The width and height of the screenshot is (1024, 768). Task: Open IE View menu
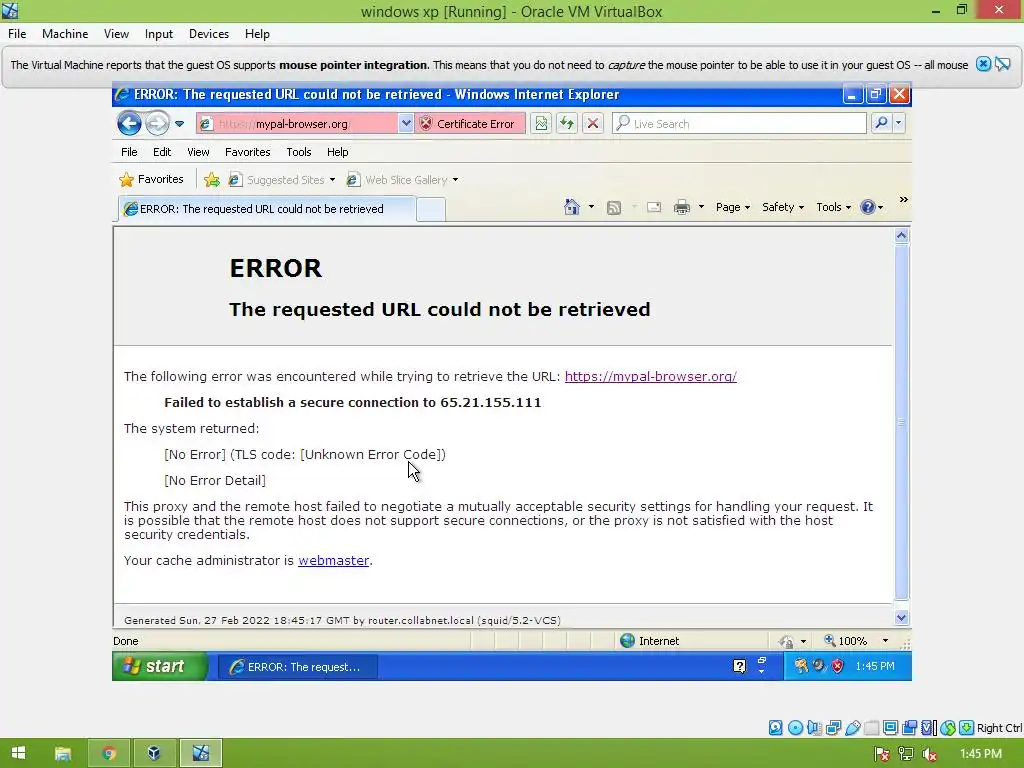pyautogui.click(x=198, y=152)
